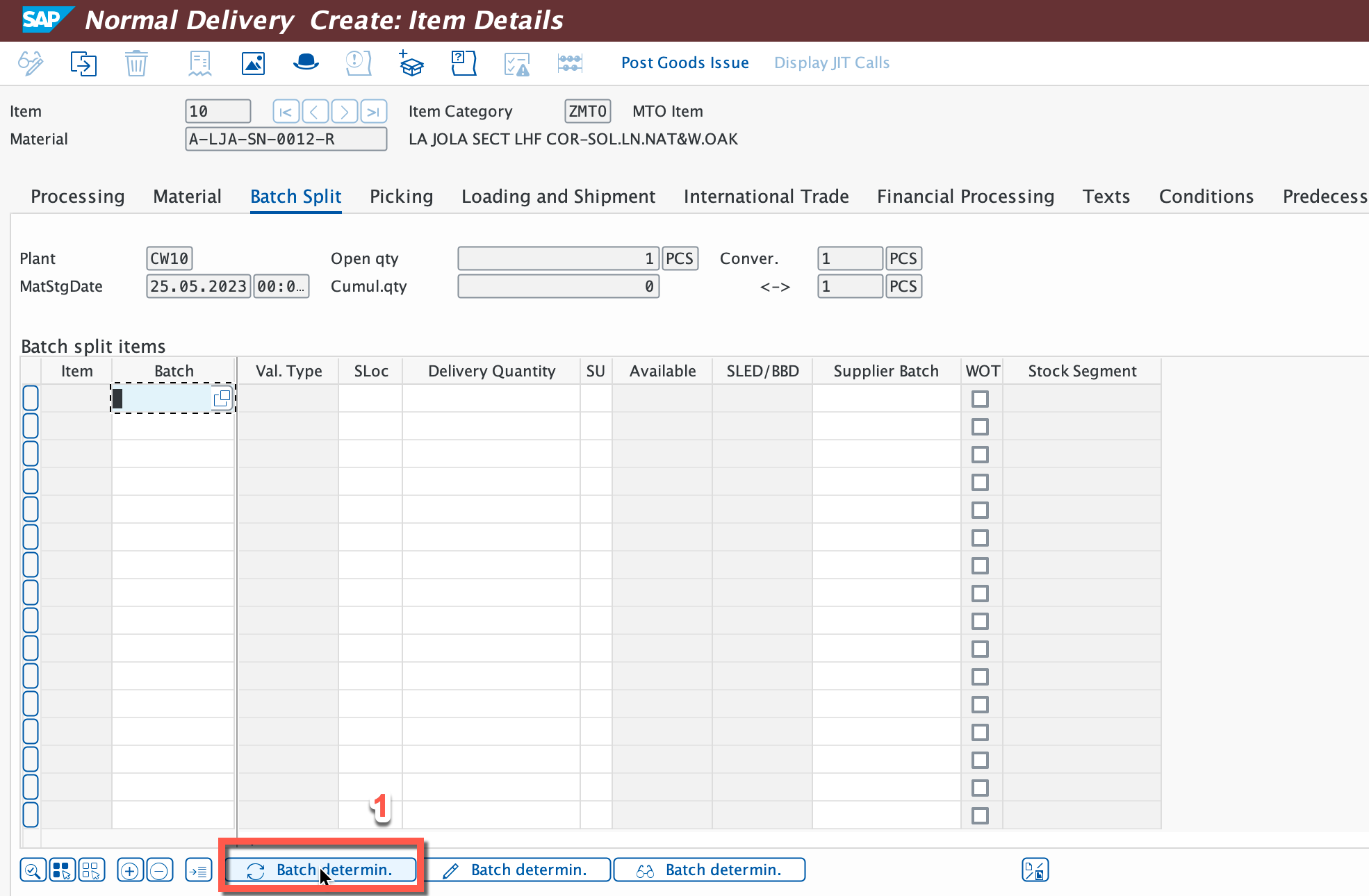Select the first batch split row selector
The height and width of the screenshot is (896, 1369).
point(31,399)
